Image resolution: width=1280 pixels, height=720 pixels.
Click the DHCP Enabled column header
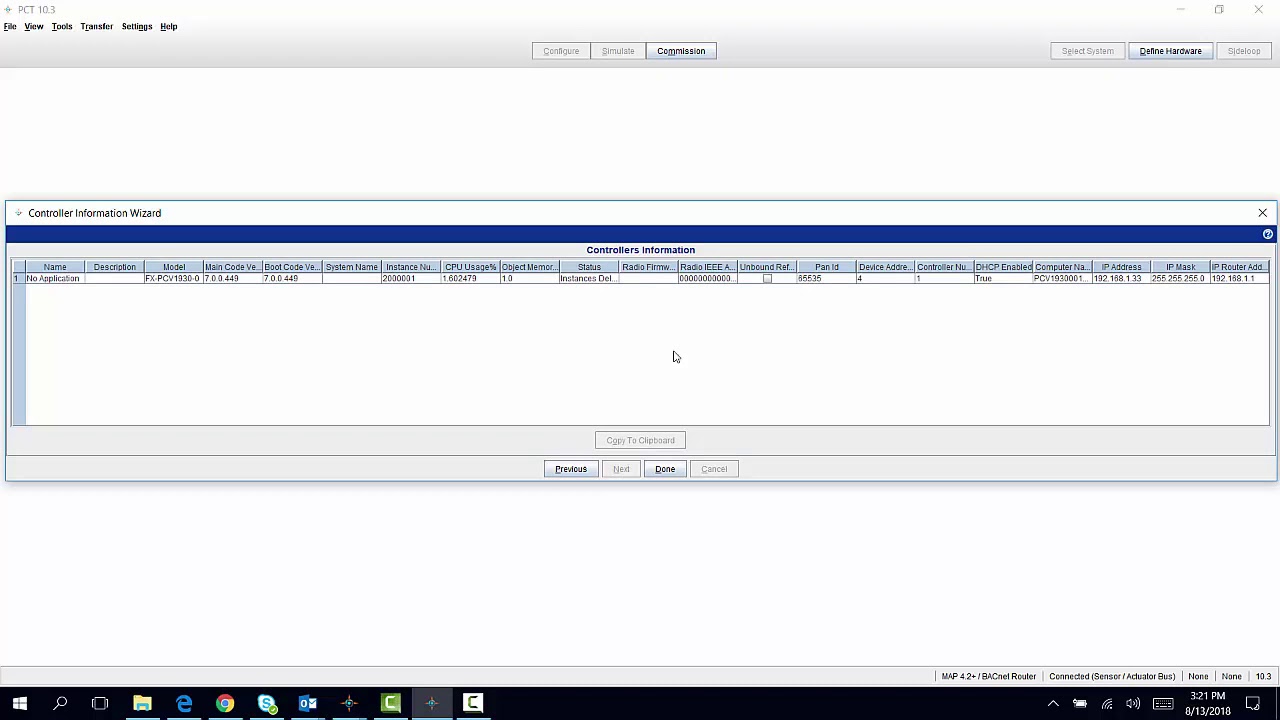click(x=1003, y=267)
